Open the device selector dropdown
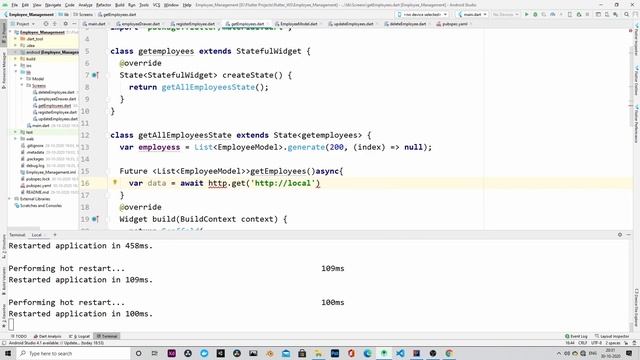The height and width of the screenshot is (360, 640). tap(422, 14)
